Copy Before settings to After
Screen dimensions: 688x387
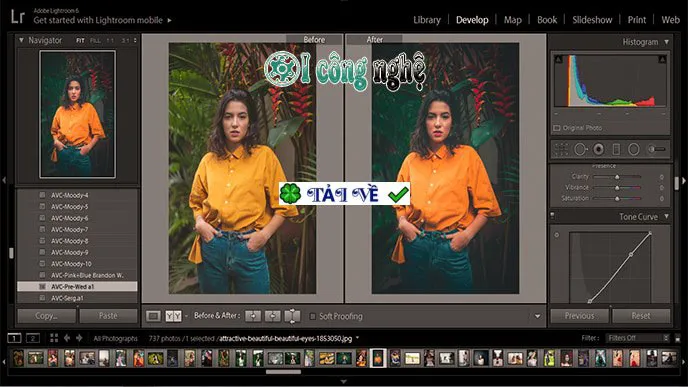253,316
